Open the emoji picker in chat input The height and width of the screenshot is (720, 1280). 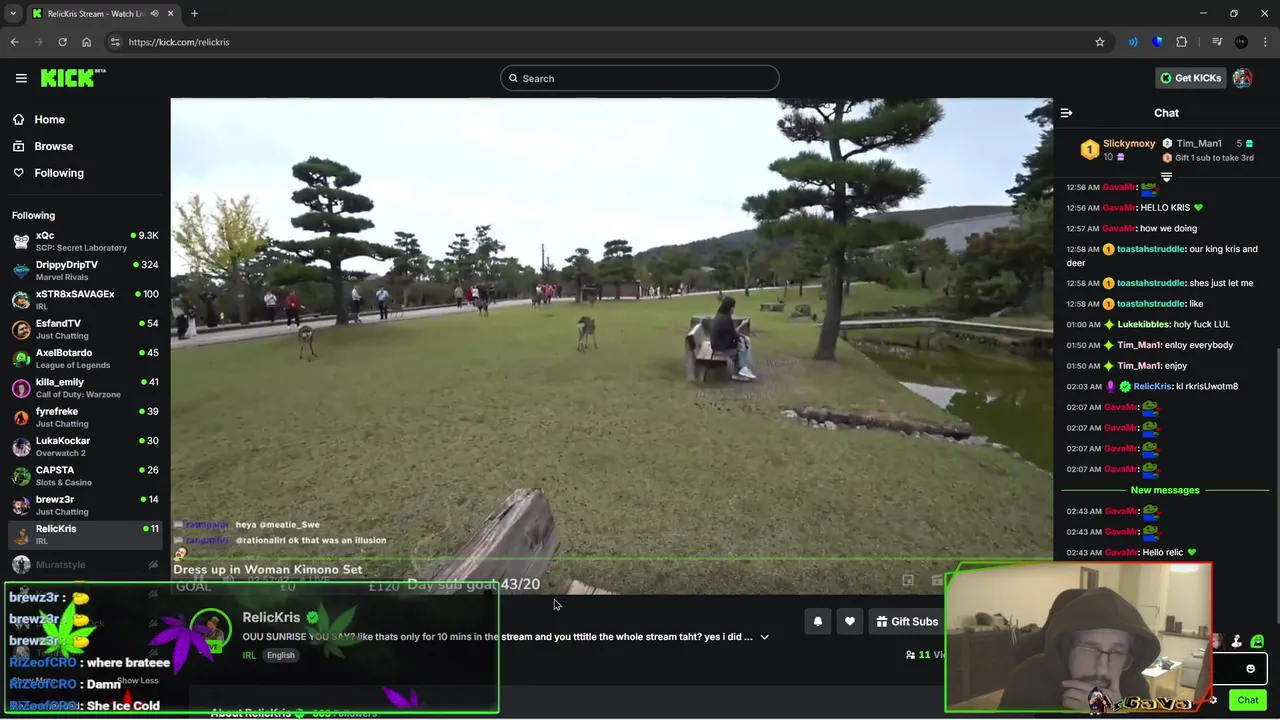click(1250, 669)
